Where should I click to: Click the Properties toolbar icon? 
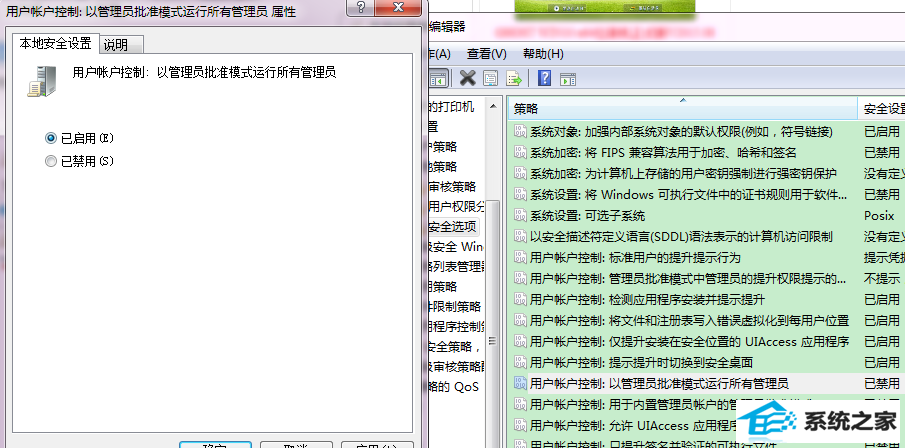click(x=491, y=78)
